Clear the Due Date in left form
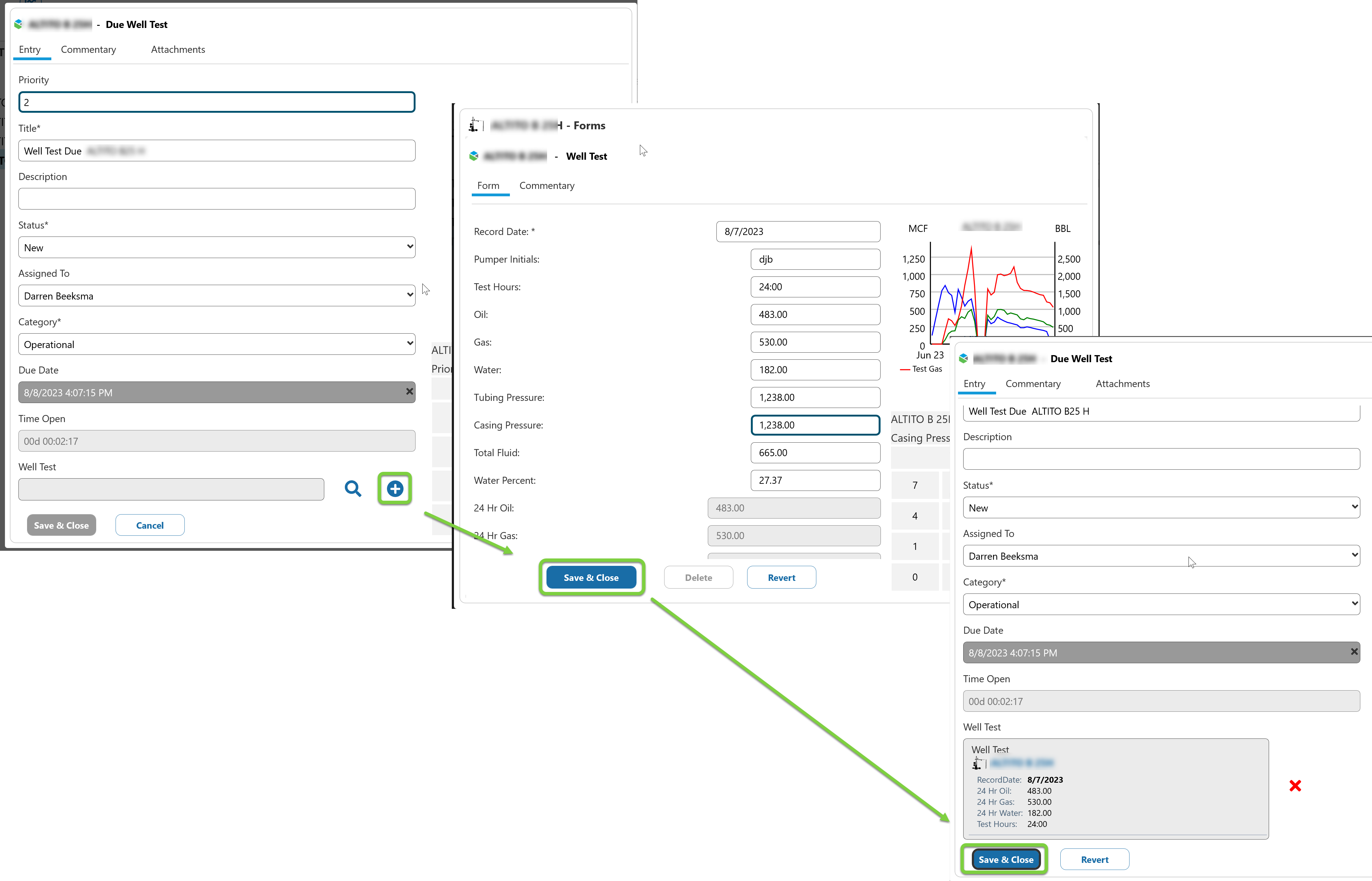This screenshot has height=881, width=1372. [409, 392]
